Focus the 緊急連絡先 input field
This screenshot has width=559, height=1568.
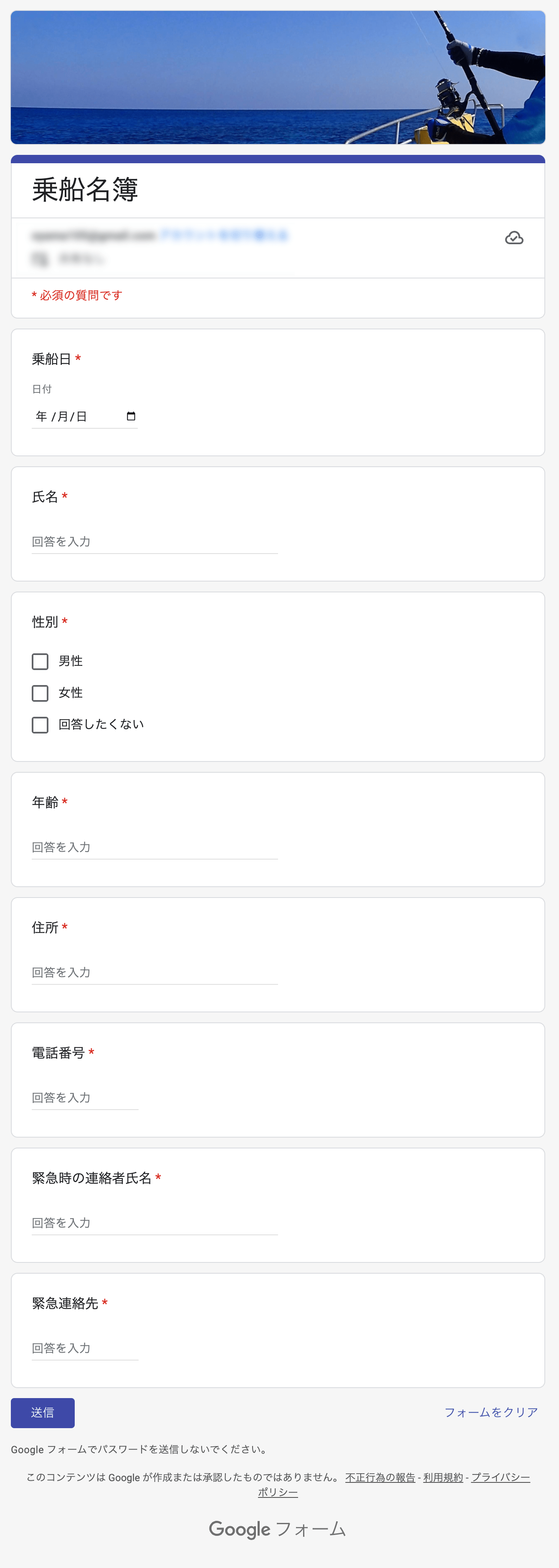[x=85, y=1349]
